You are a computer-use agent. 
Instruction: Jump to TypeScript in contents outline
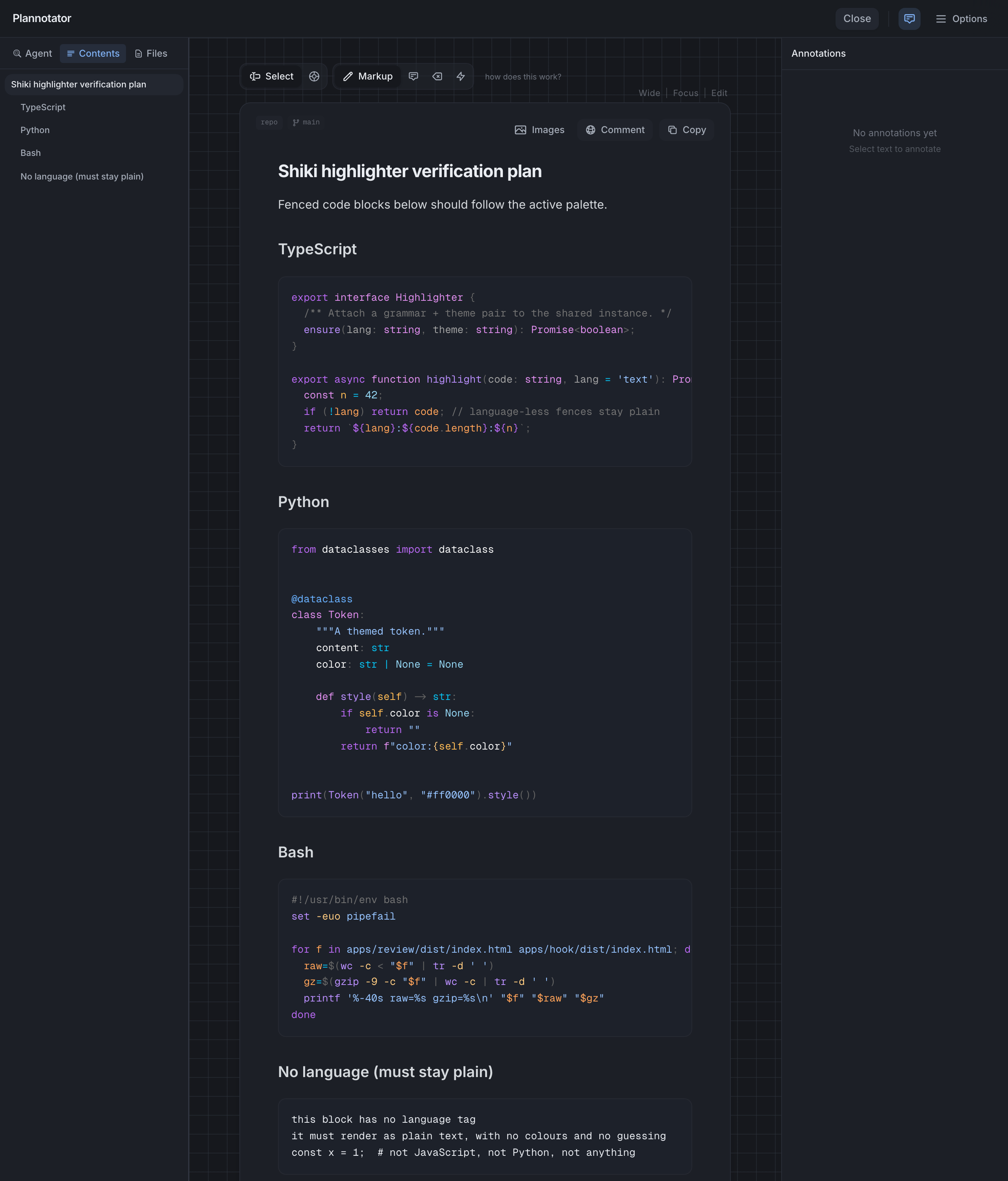(x=43, y=107)
